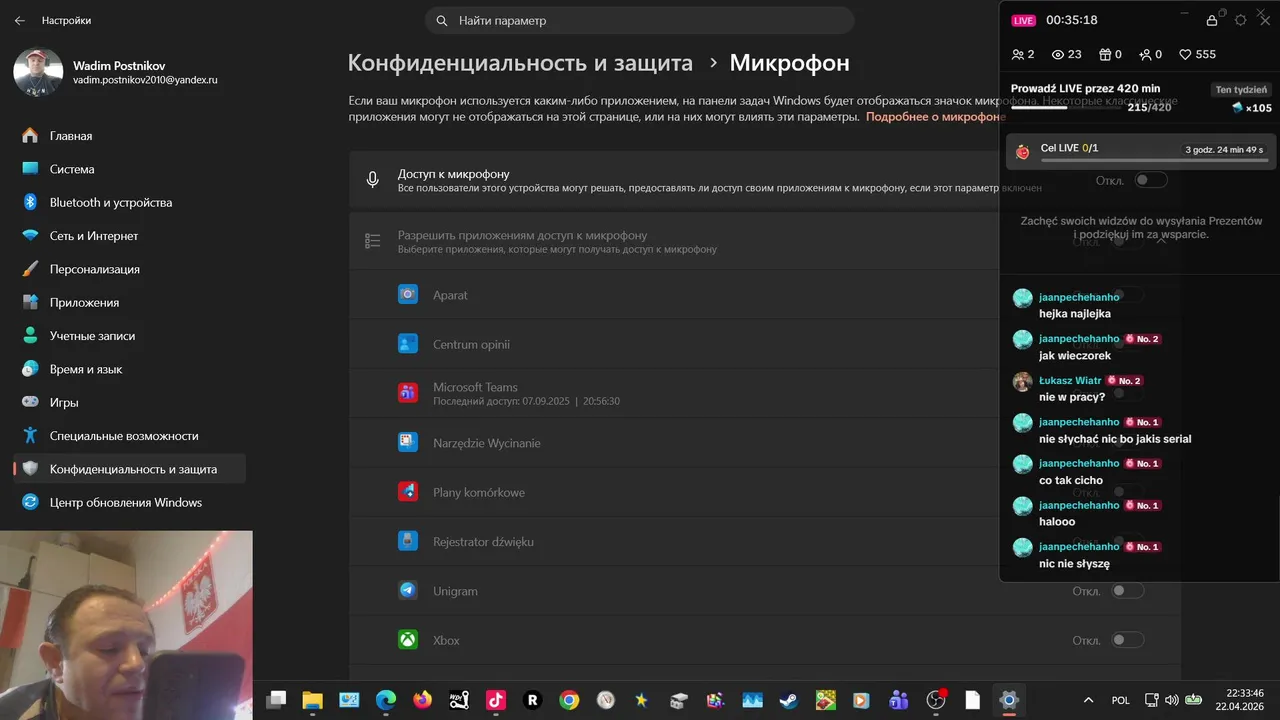Click chat message "nic nie słyszę"

coord(1074,564)
